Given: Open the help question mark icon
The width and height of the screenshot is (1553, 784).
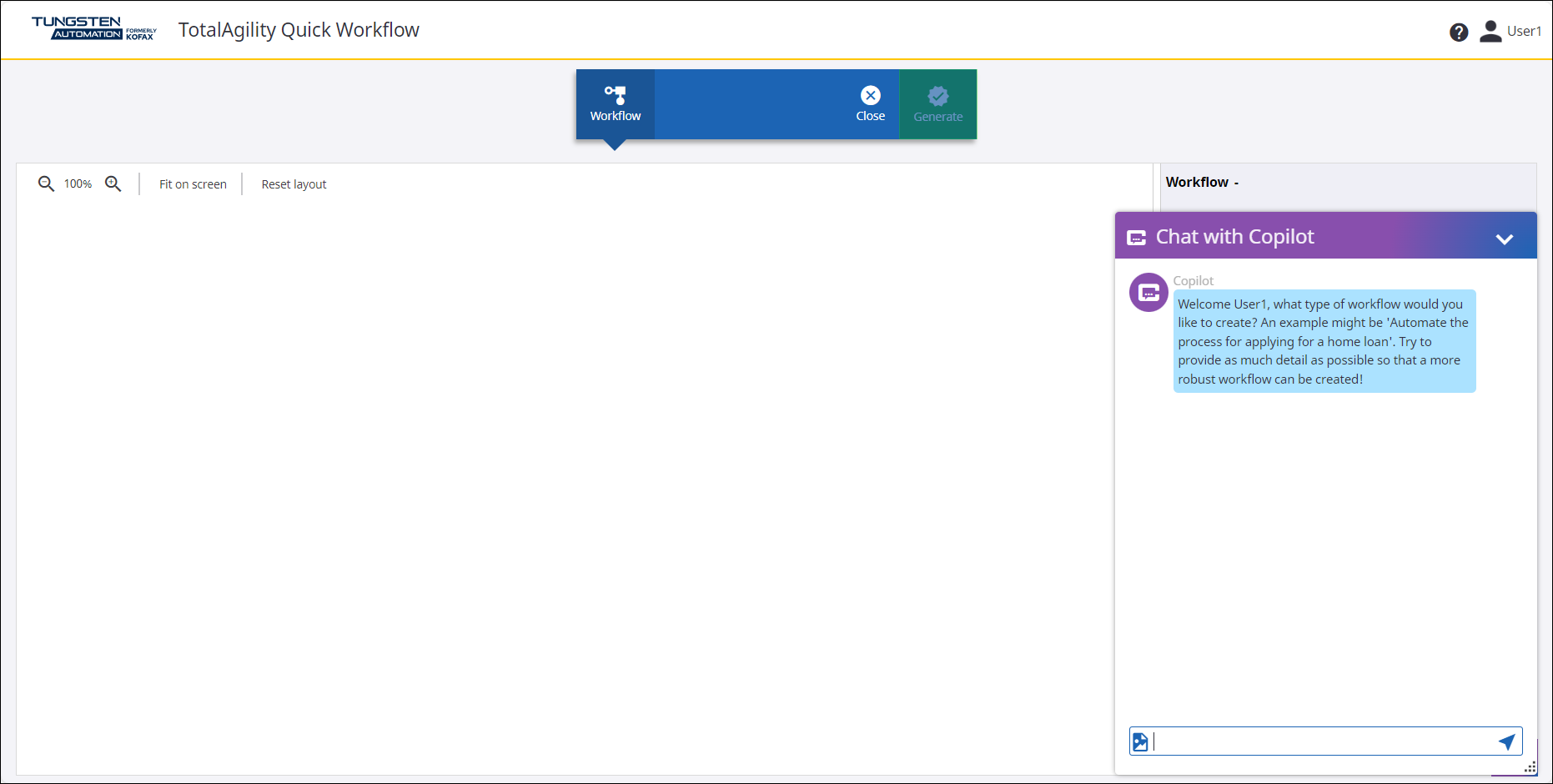Looking at the screenshot, I should [x=1459, y=33].
